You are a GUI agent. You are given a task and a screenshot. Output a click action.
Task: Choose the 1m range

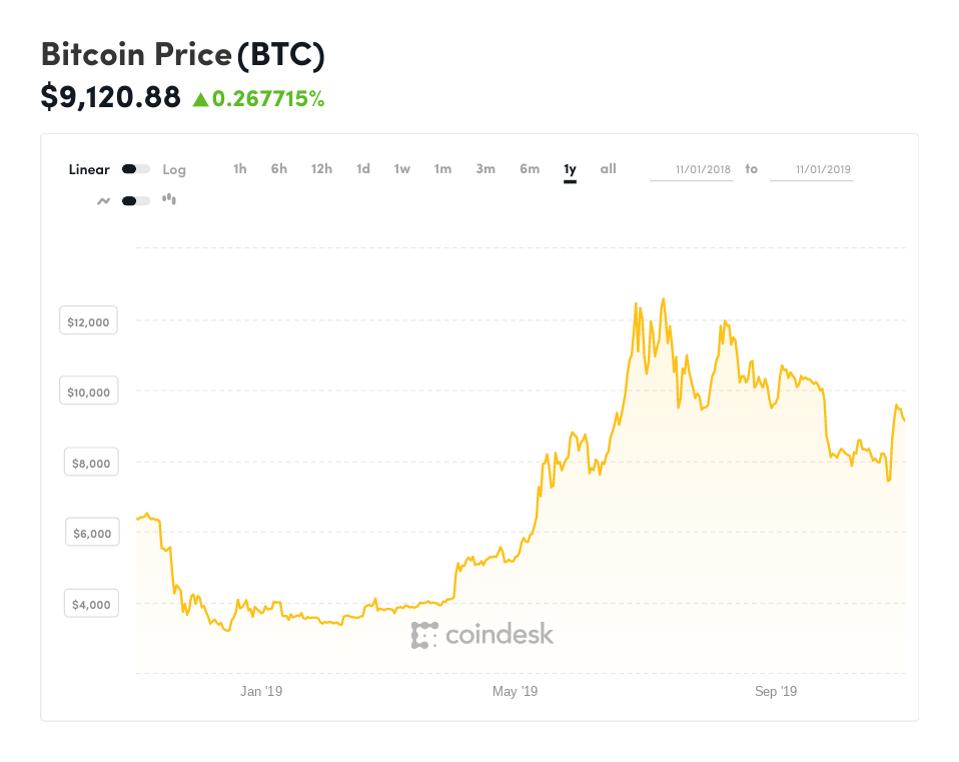pos(442,170)
